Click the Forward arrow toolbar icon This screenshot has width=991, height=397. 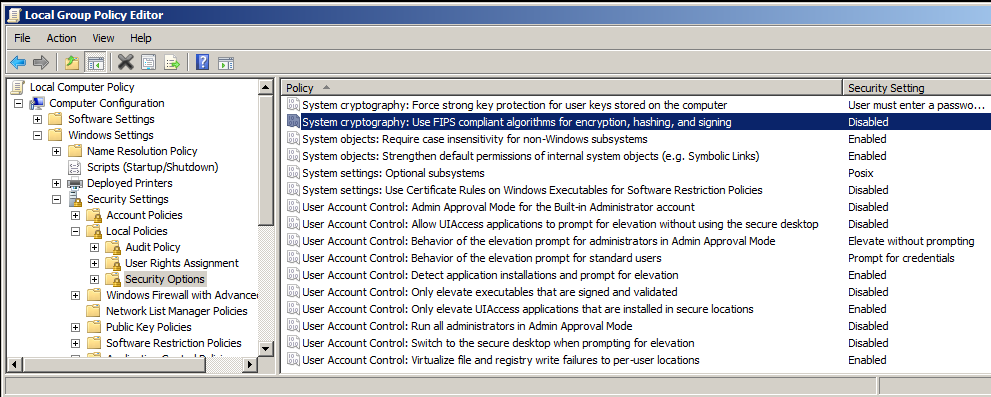click(40, 62)
